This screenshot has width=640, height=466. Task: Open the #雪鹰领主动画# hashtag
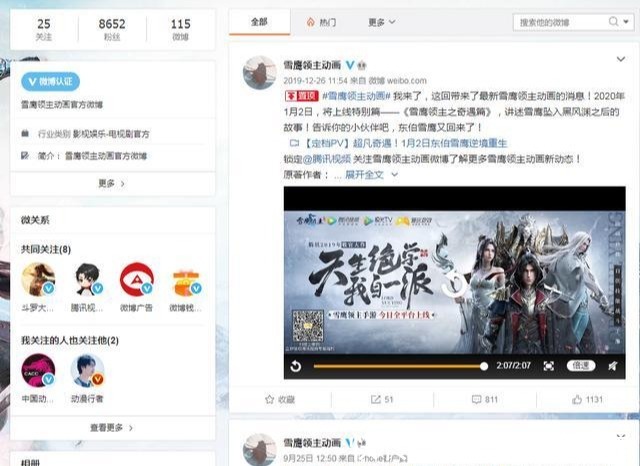(356, 96)
